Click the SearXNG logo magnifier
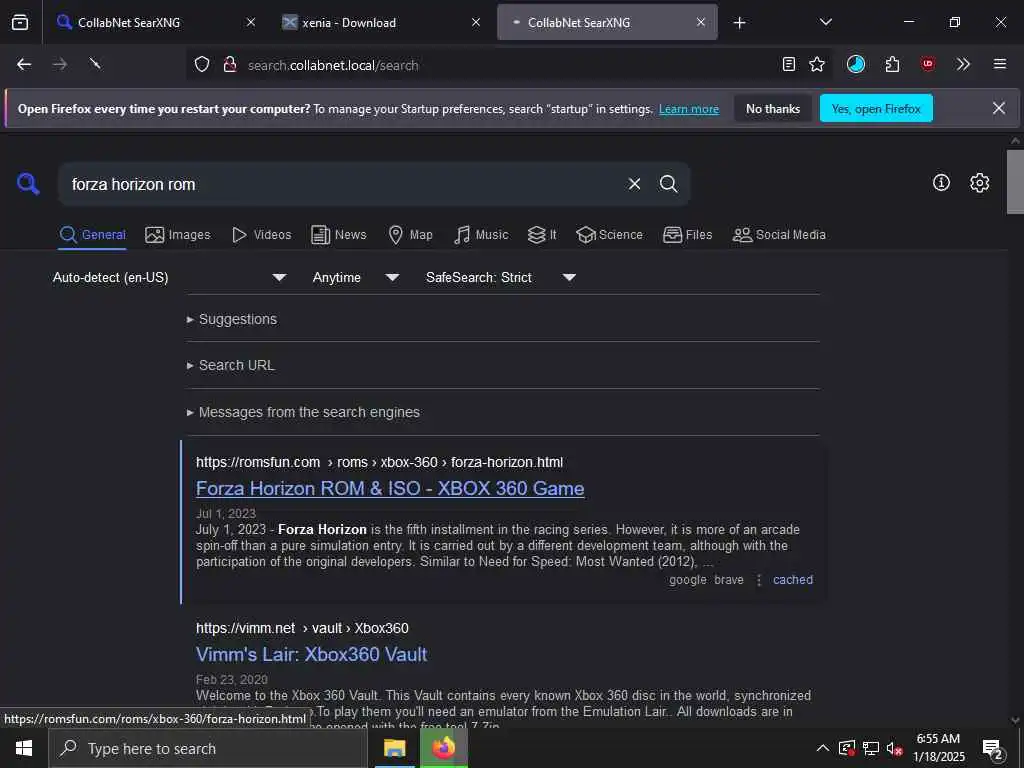1024x768 pixels. (28, 184)
